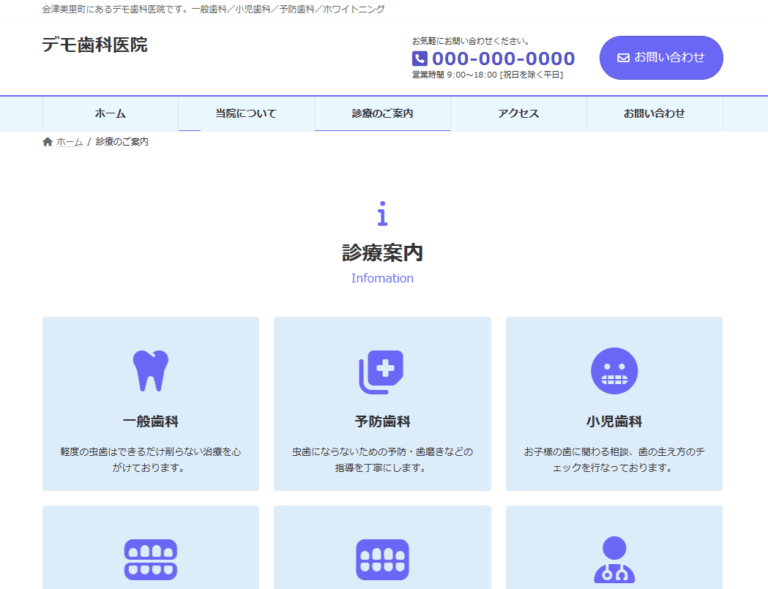Click the grimace face icon for 小児歯科

click(x=613, y=371)
